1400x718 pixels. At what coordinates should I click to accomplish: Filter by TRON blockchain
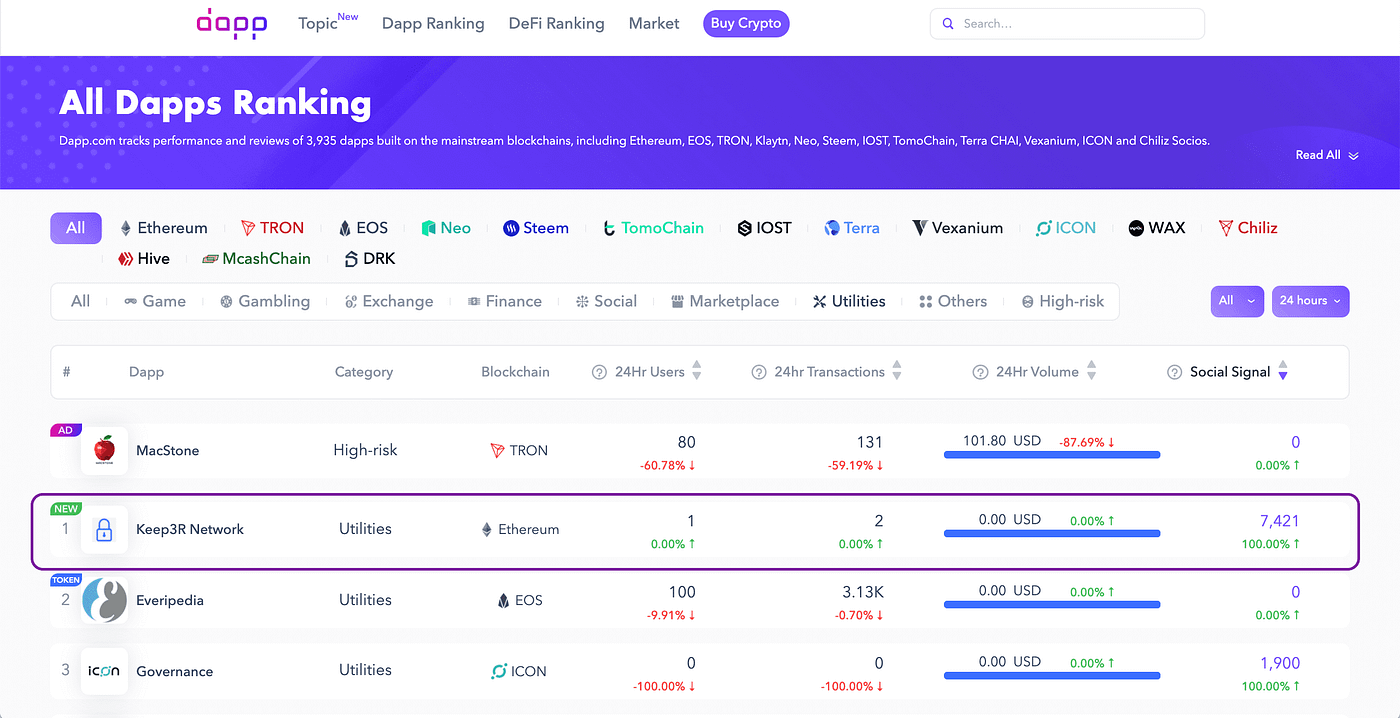272,228
